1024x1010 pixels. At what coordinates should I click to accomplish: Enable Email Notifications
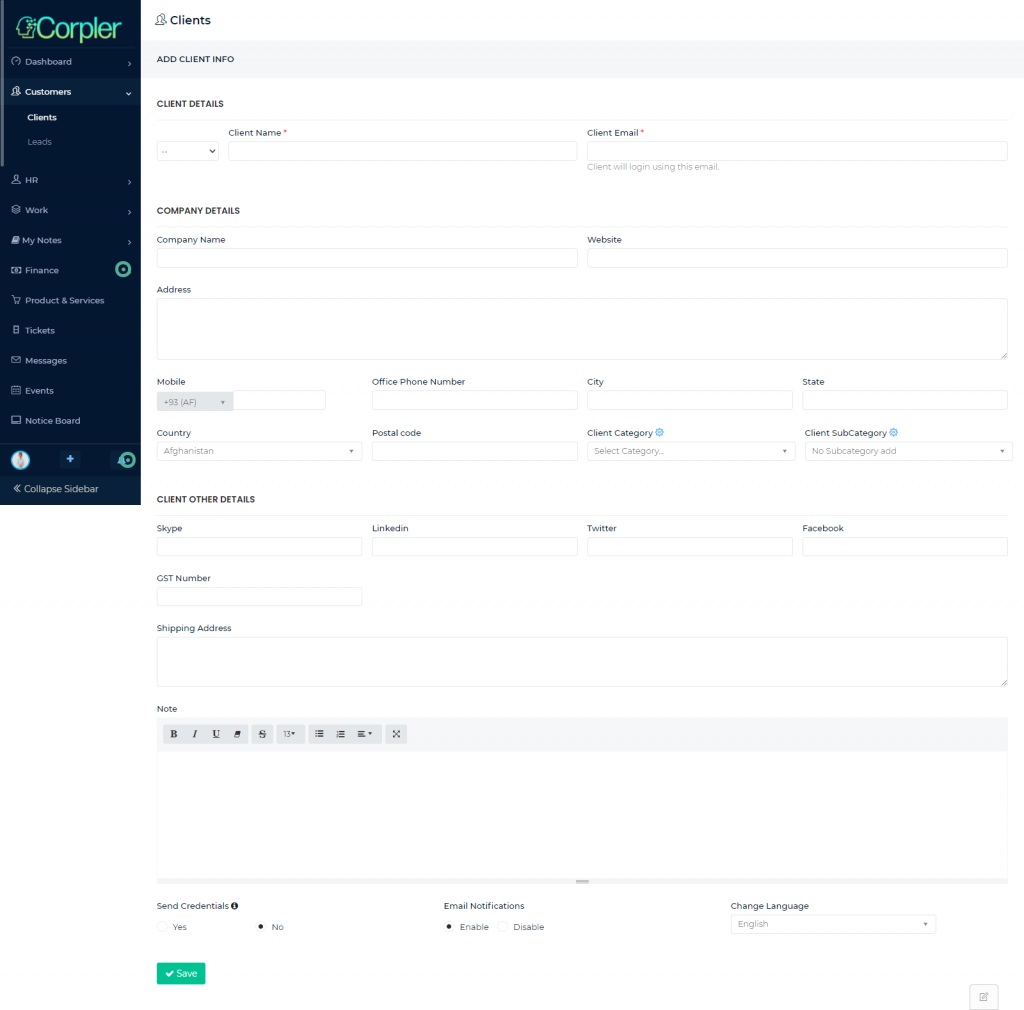pos(448,926)
